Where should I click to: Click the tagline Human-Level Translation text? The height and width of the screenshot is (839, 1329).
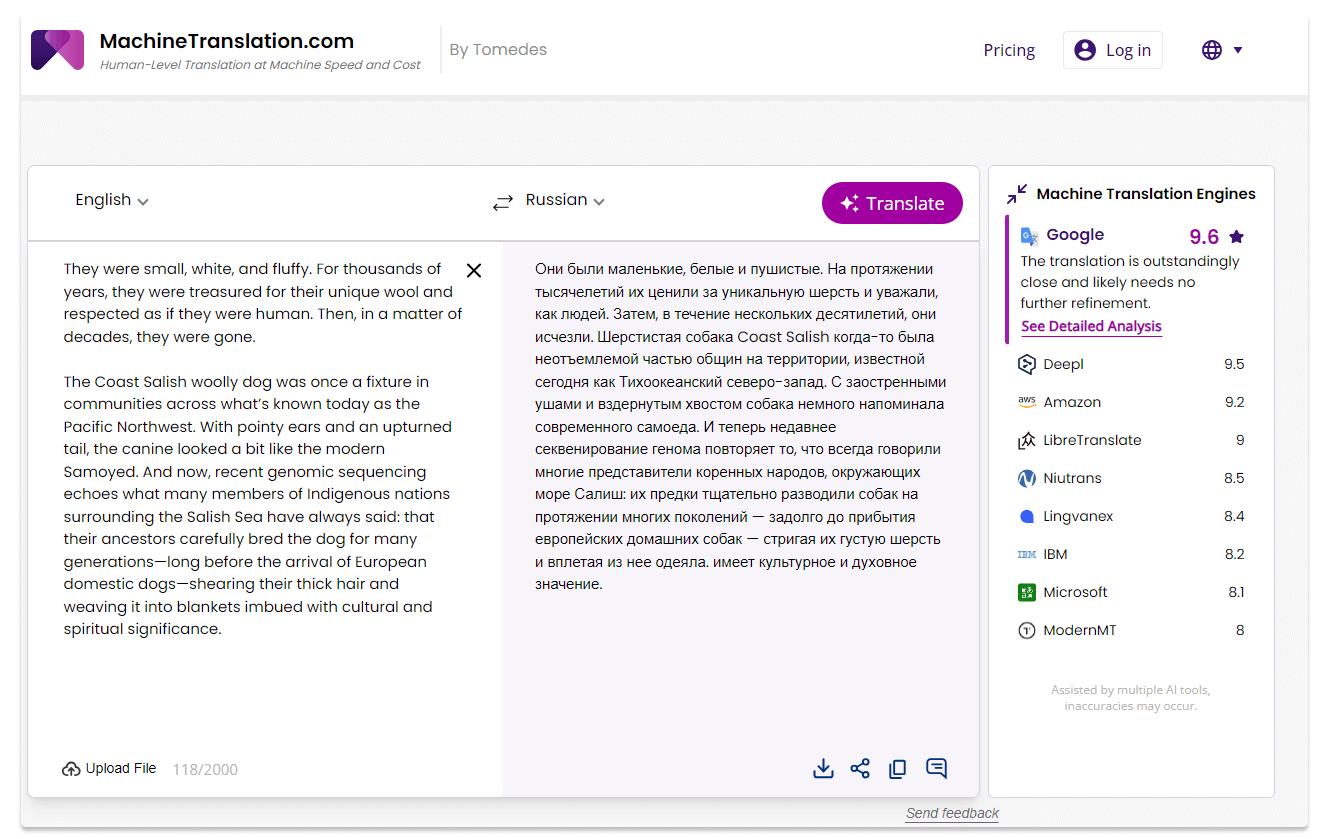(x=260, y=65)
